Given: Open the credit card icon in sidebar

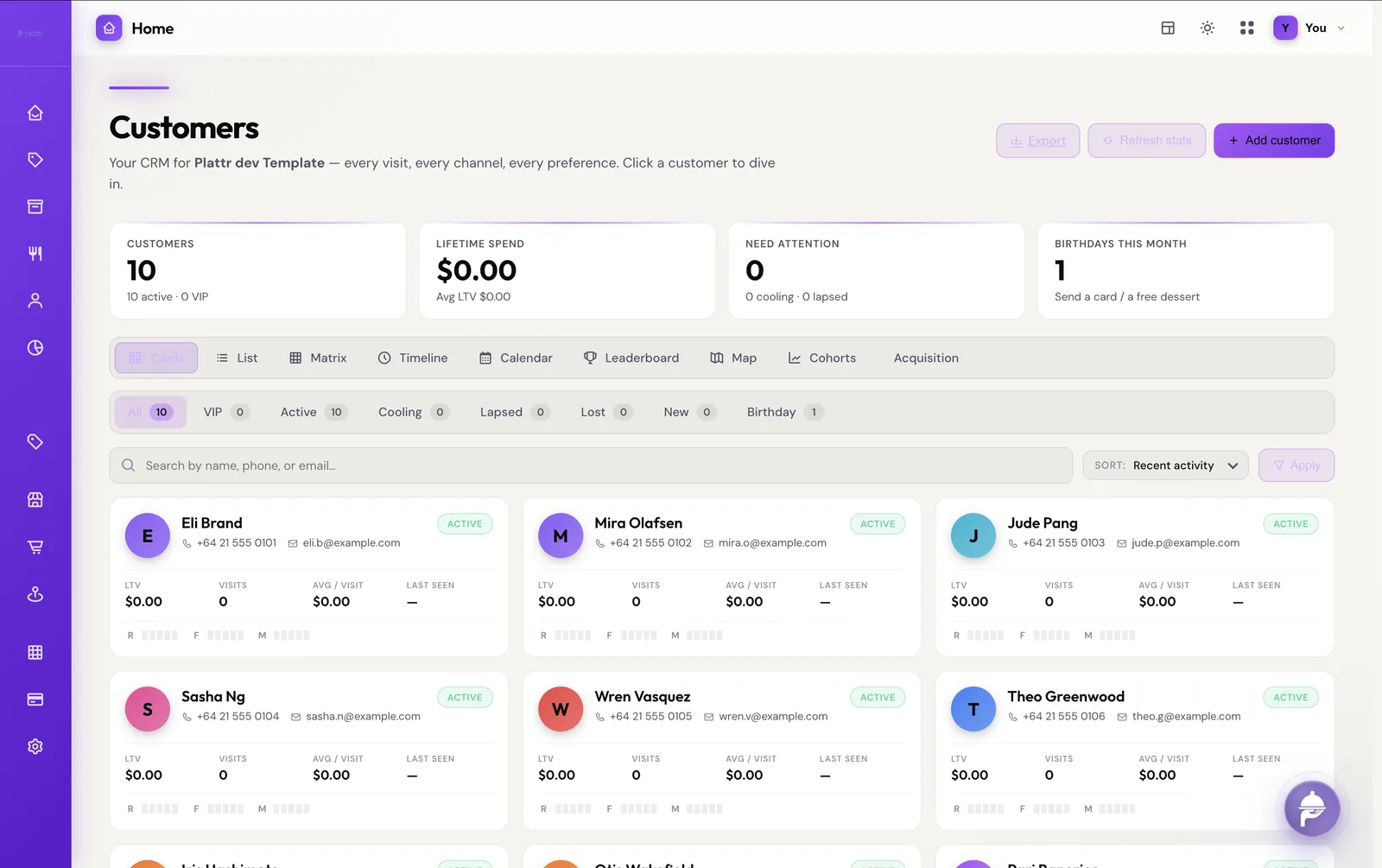Looking at the screenshot, I should [x=35, y=700].
